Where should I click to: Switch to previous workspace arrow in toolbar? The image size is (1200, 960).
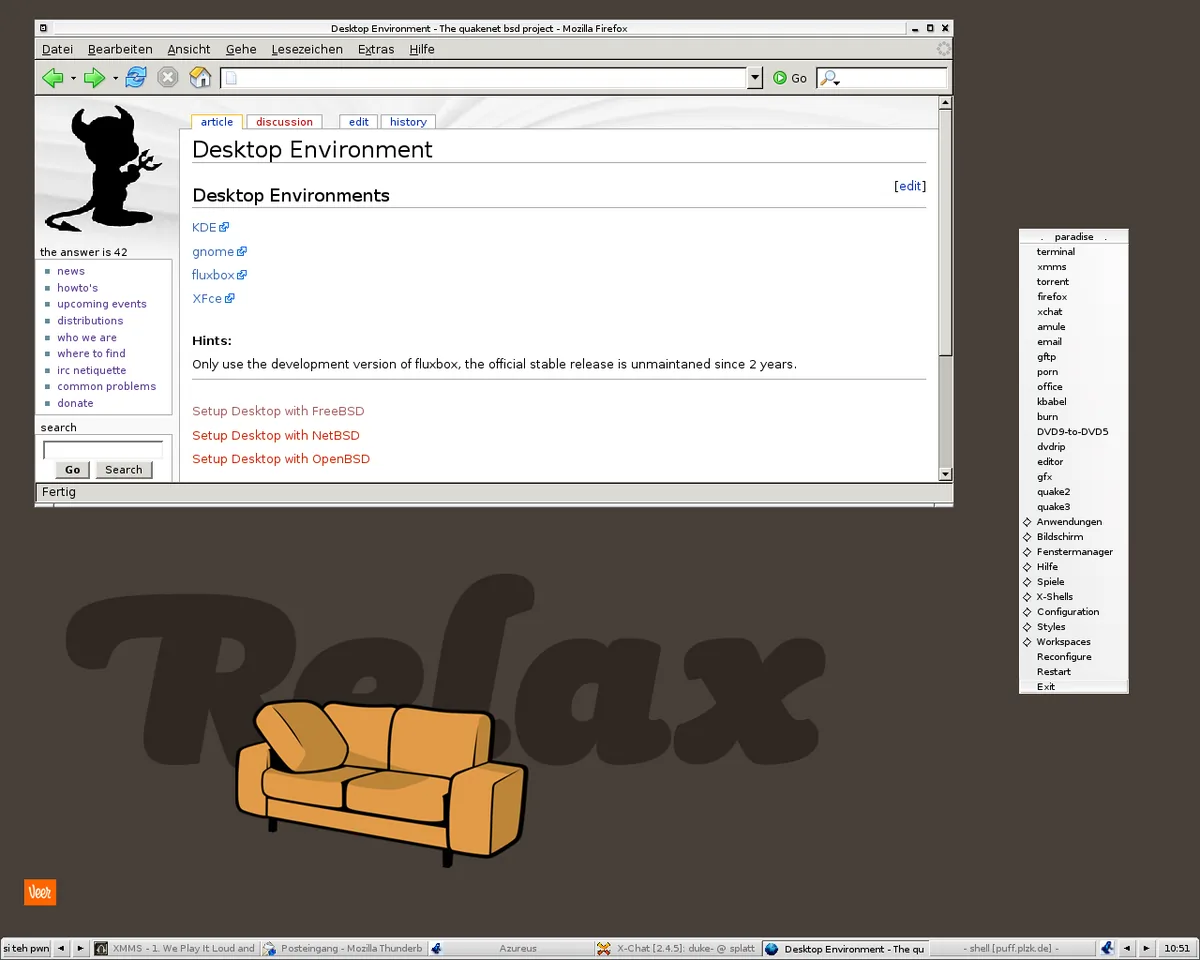tap(61, 948)
